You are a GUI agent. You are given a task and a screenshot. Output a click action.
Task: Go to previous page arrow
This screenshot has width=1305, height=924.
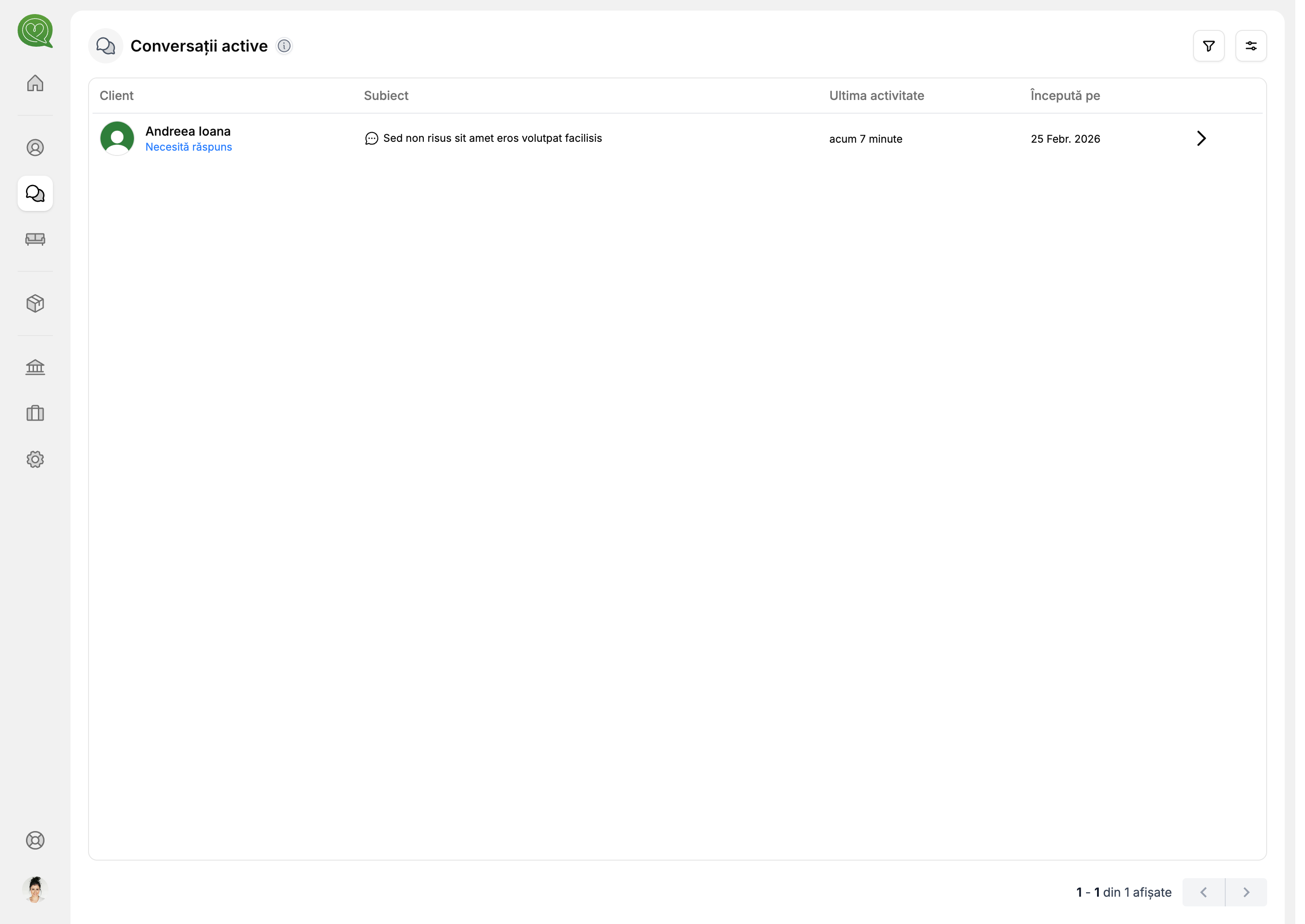[x=1203, y=892]
